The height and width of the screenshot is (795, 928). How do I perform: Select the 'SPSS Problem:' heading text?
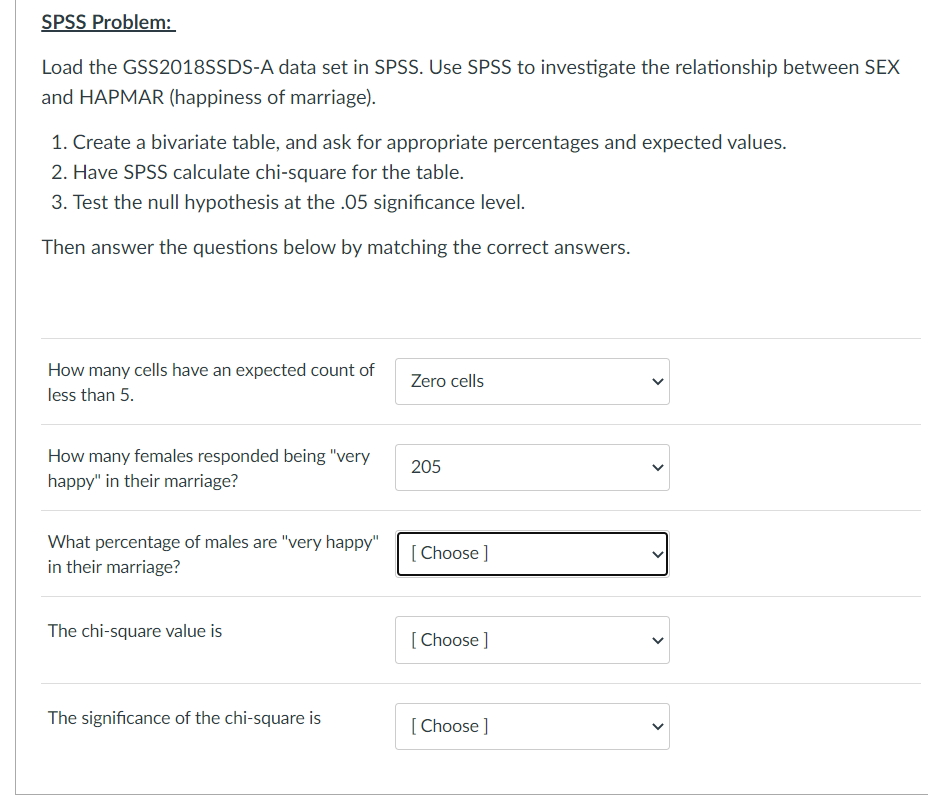[x=108, y=21]
